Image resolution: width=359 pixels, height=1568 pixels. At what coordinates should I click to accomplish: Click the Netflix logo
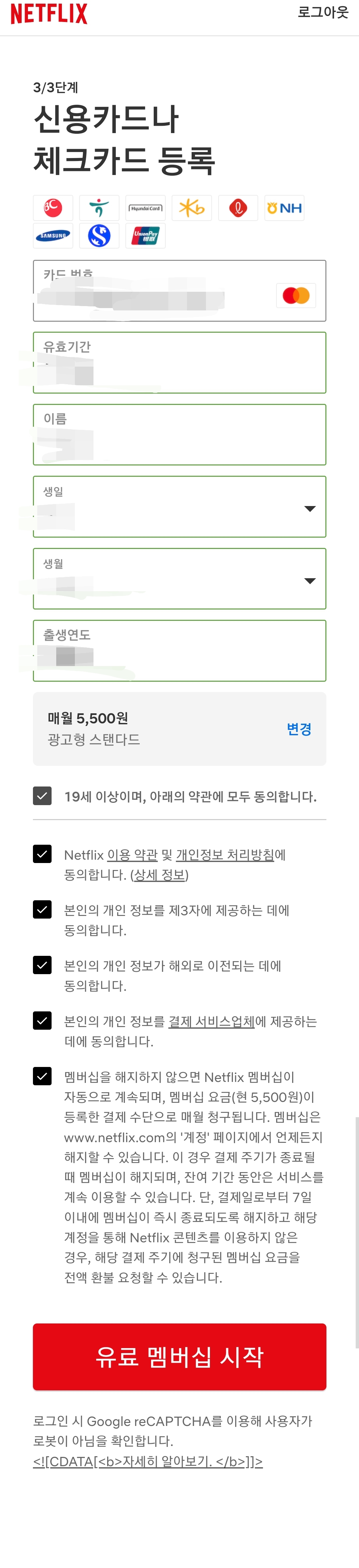[49, 13]
